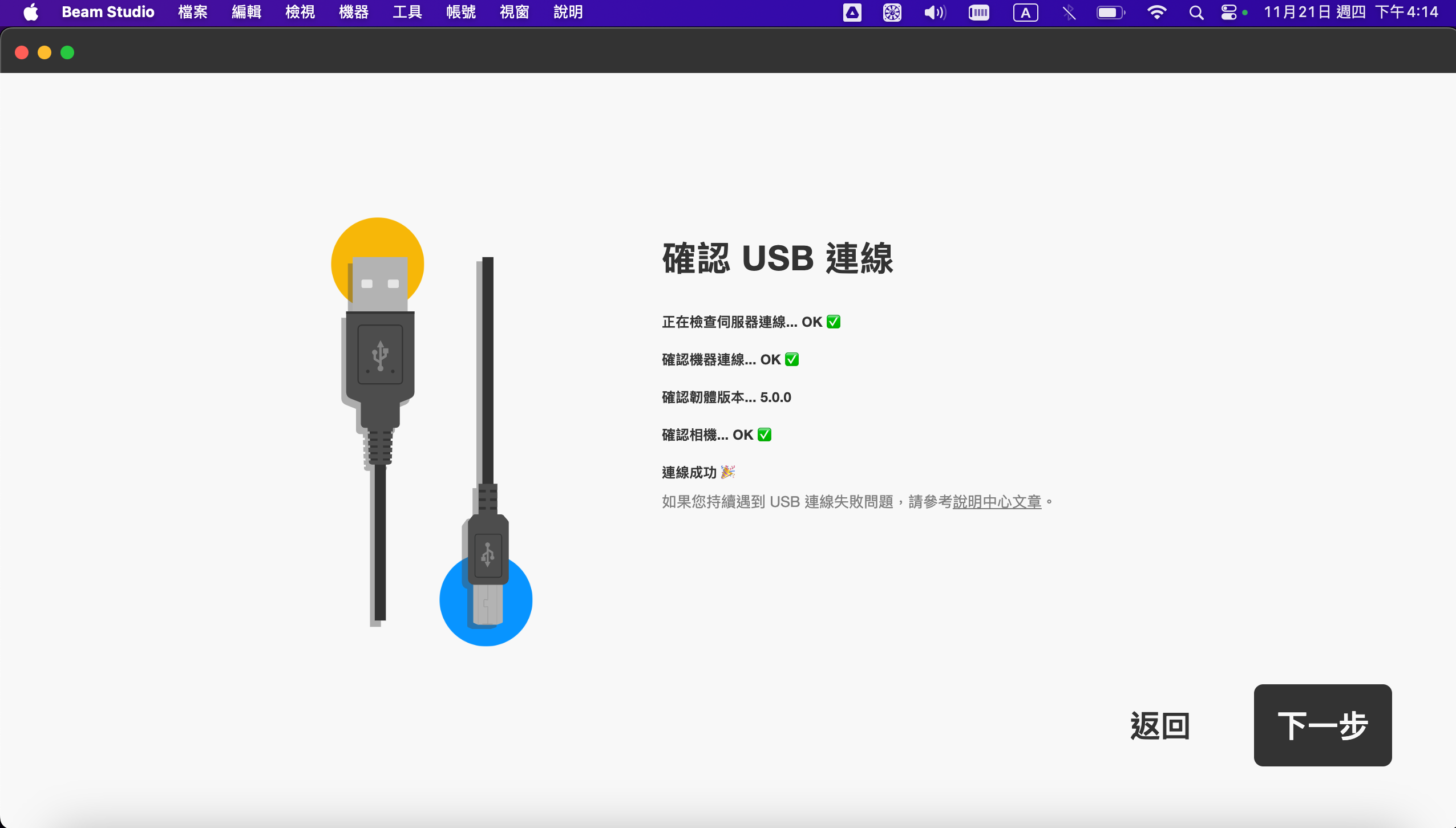Open the 帳號 menu
The height and width of the screenshot is (828, 1456).
[x=461, y=12]
